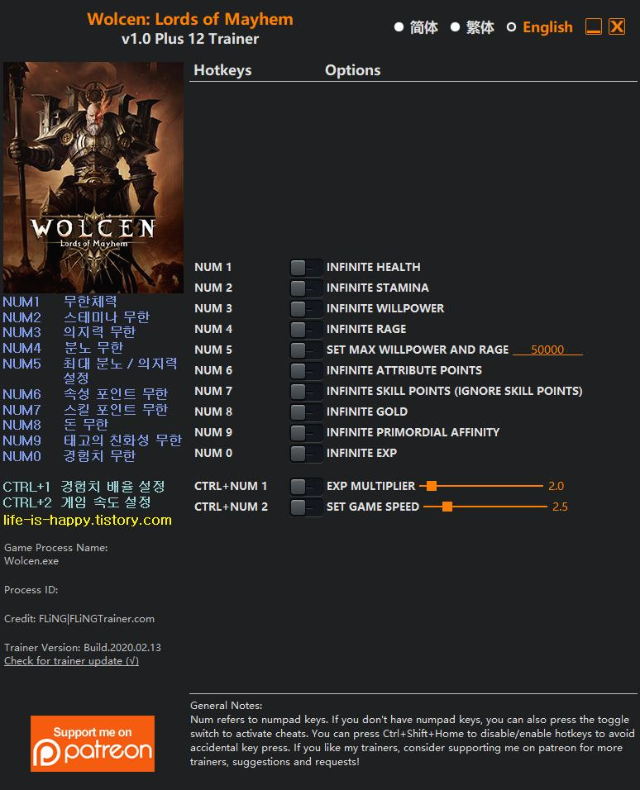Click Trainer Version Build.2020.02.13 text
This screenshot has width=640, height=790.
click(x=83, y=647)
